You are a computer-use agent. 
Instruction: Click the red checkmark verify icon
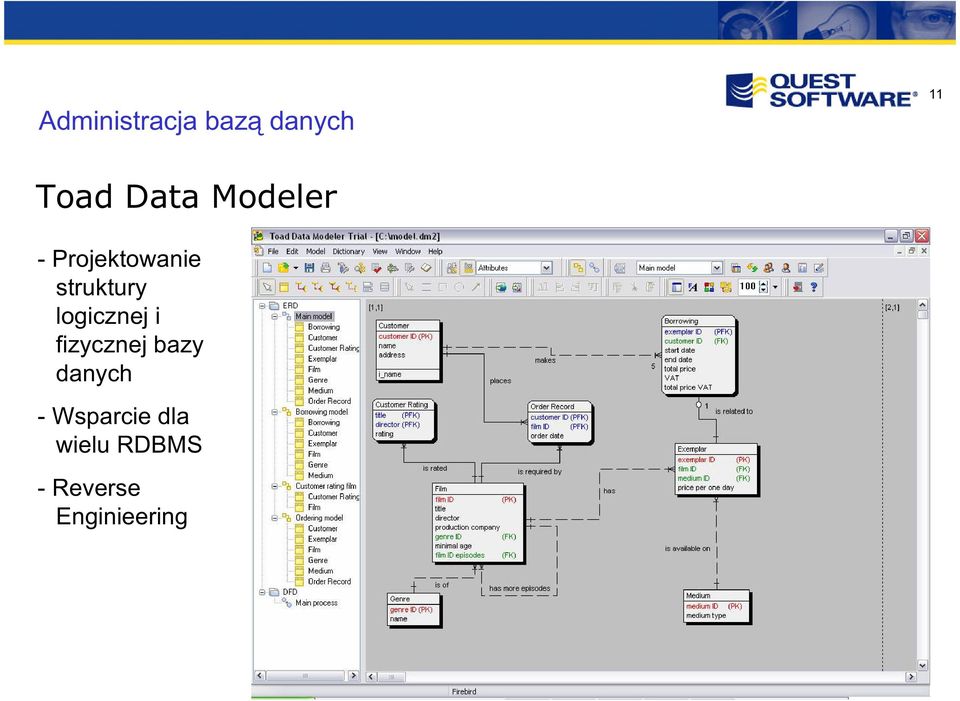tap(377, 268)
